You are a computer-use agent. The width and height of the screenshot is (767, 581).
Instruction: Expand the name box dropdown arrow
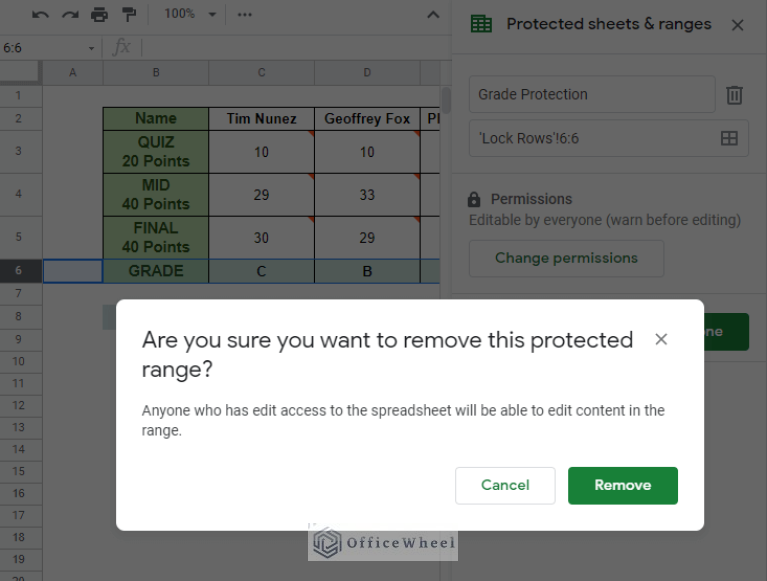tap(92, 48)
